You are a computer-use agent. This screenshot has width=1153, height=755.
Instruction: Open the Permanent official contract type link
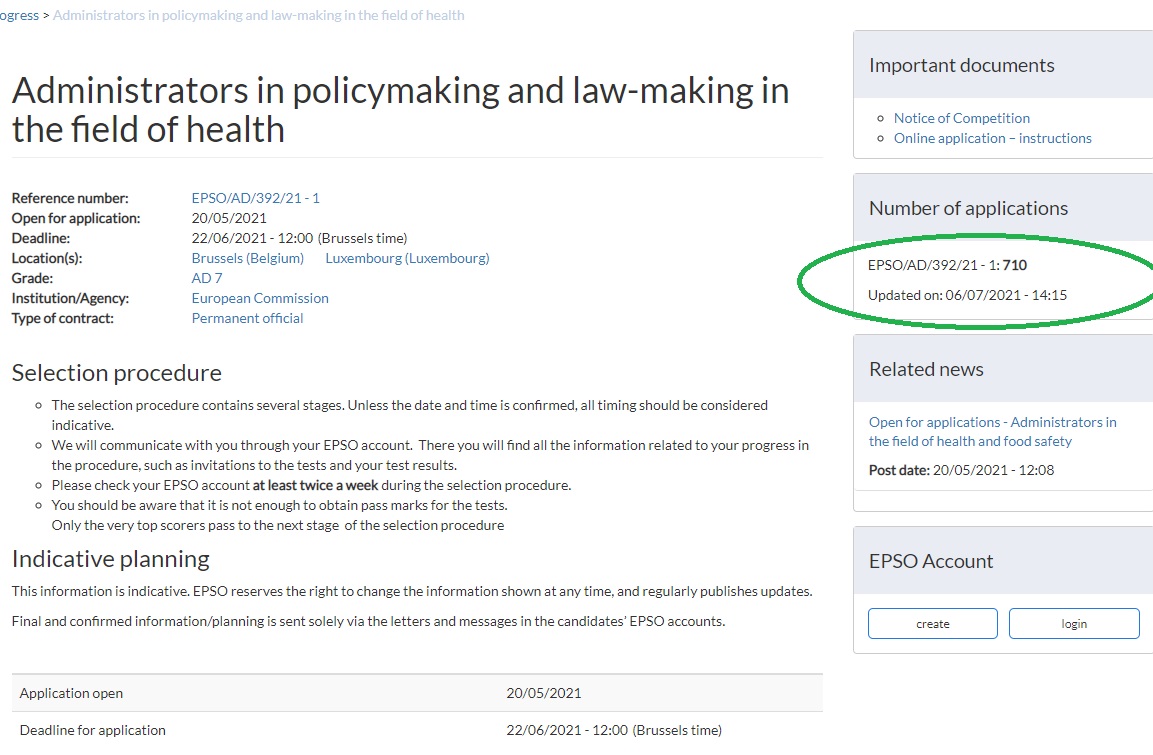[247, 318]
